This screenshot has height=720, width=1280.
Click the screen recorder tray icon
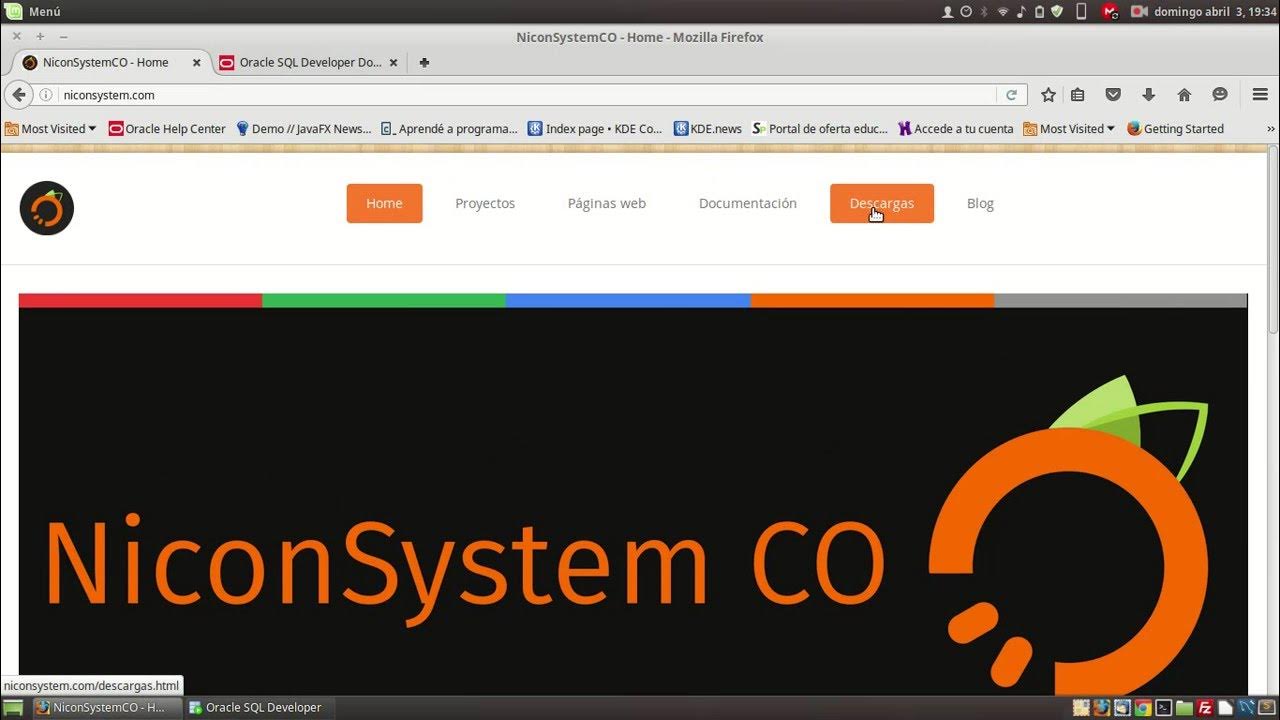click(x=1139, y=12)
